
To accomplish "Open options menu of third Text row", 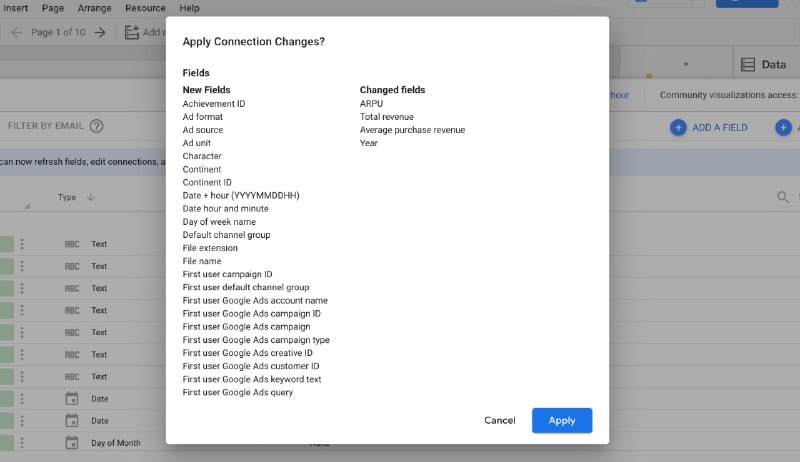I will coord(22,288).
